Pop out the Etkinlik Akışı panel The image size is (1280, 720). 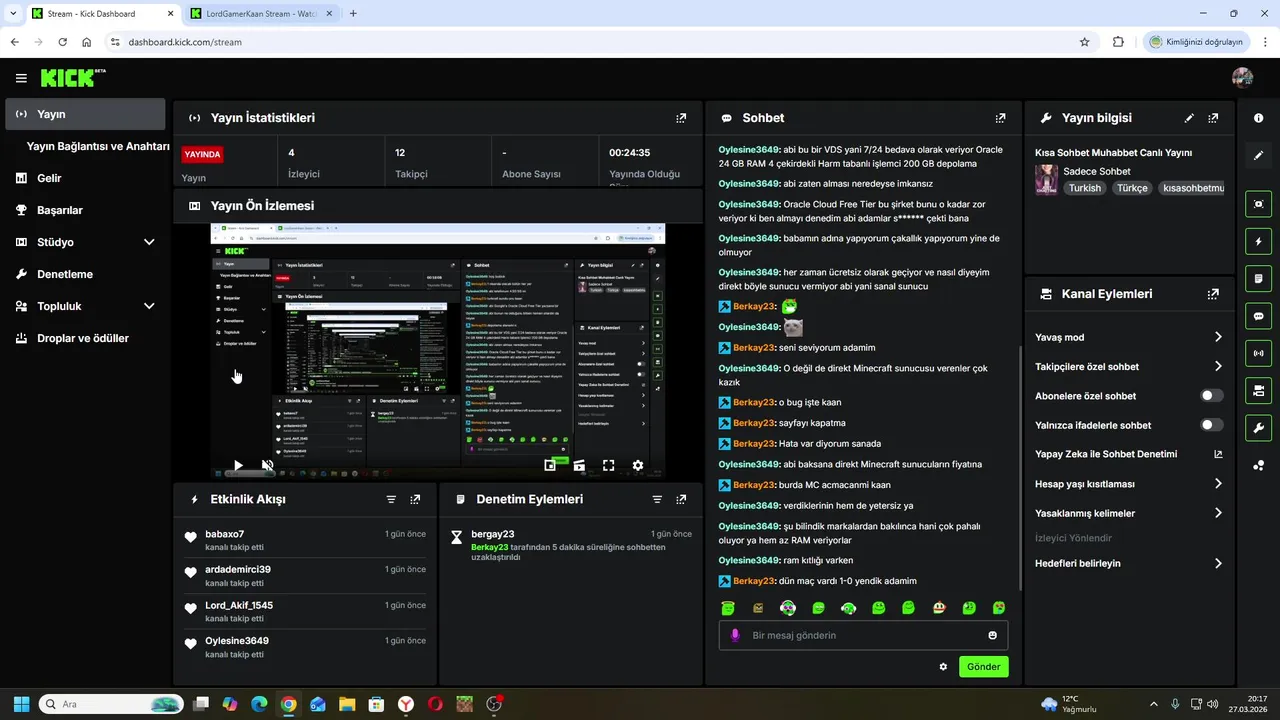(415, 499)
